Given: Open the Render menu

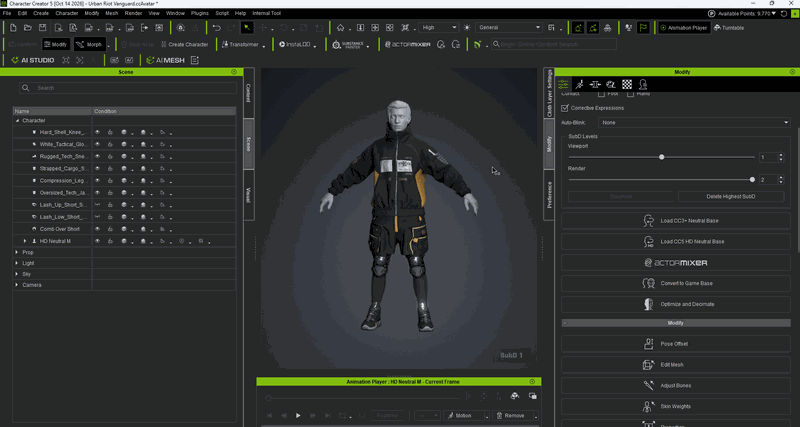Looking at the screenshot, I should (133, 13).
